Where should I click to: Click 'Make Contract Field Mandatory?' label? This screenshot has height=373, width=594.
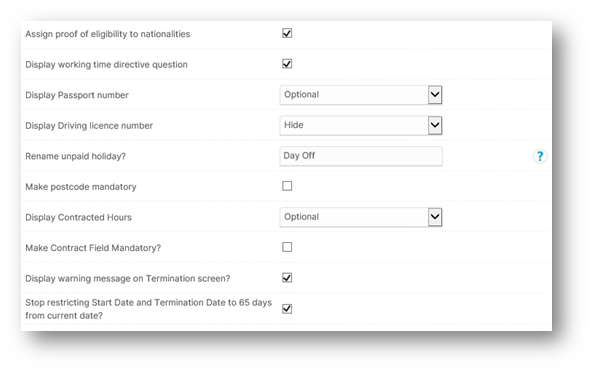[x=93, y=248]
